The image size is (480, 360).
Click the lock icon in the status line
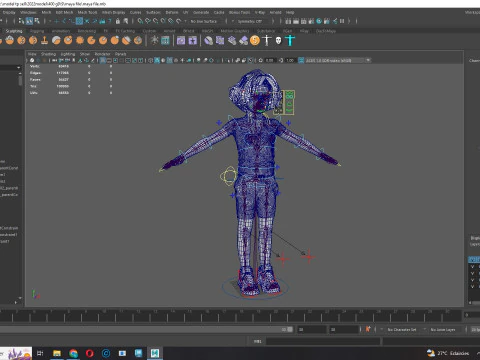point(118,21)
